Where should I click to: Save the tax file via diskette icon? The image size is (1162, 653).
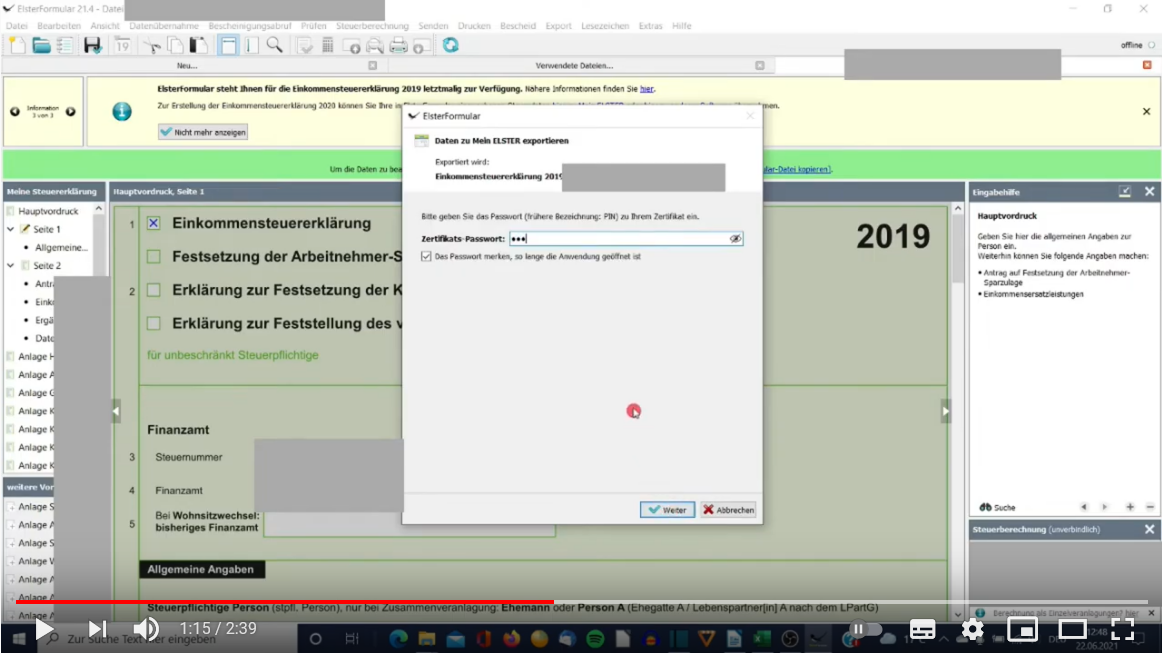pyautogui.click(x=92, y=45)
